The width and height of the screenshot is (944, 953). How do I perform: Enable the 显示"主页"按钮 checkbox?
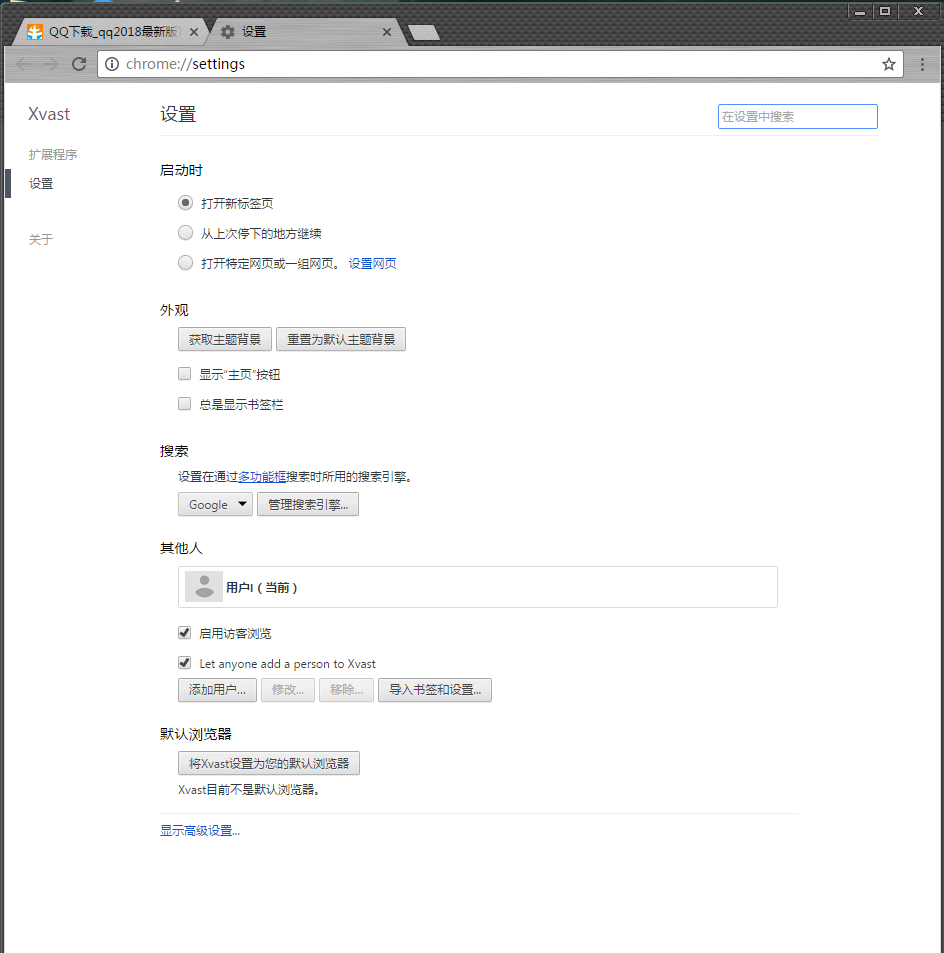pyautogui.click(x=184, y=374)
